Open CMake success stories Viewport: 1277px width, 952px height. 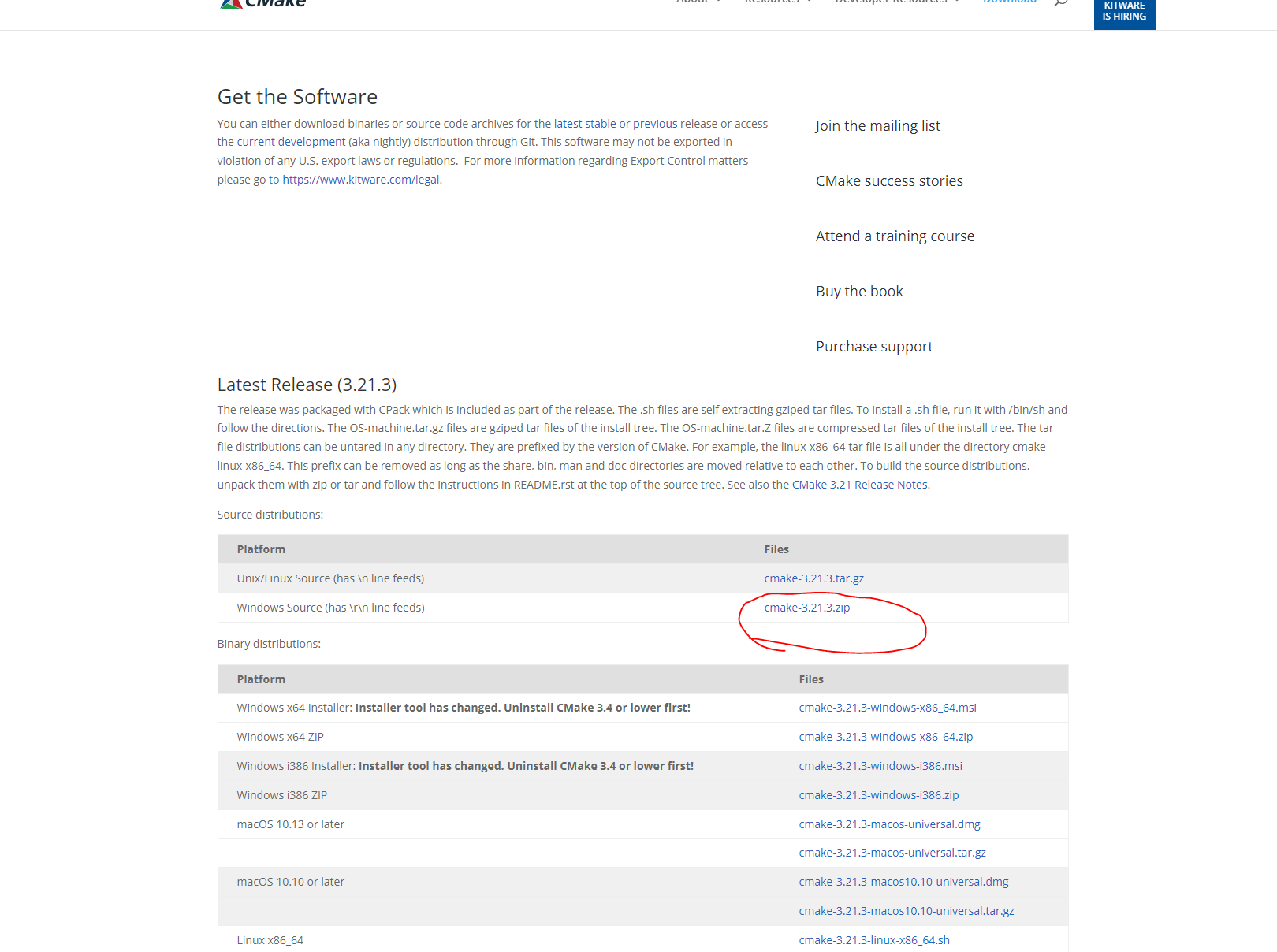[889, 181]
